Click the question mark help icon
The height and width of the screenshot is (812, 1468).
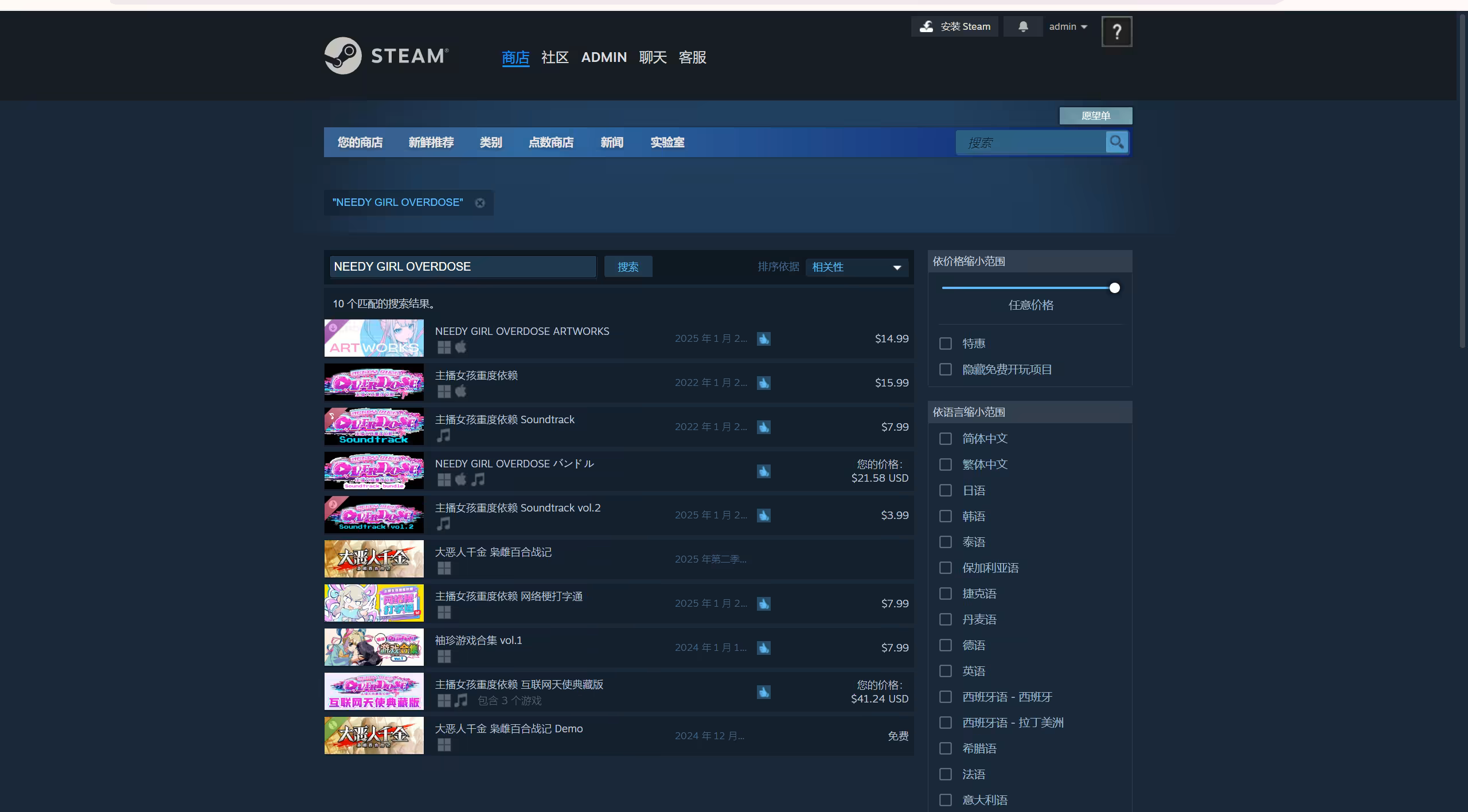tap(1116, 32)
